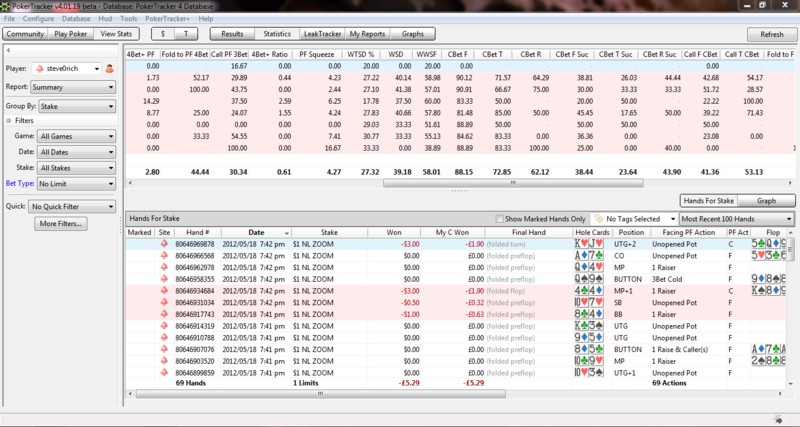
Task: Select the My Reports tab
Action: 367,34
